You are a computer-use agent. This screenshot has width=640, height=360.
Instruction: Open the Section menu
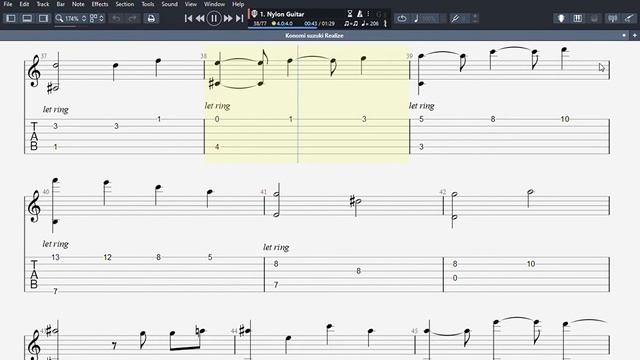[124, 4]
